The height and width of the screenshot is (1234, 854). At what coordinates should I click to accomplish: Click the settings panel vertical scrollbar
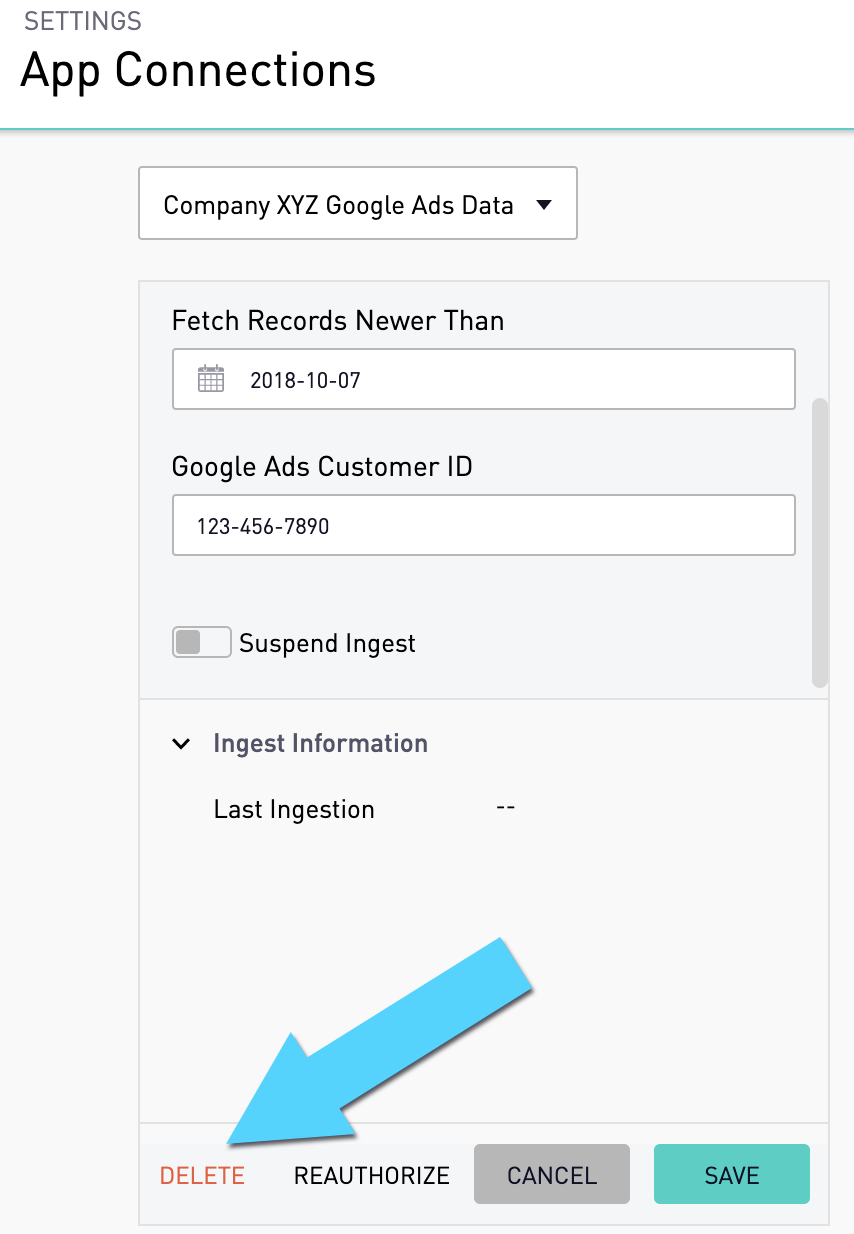coord(820,543)
